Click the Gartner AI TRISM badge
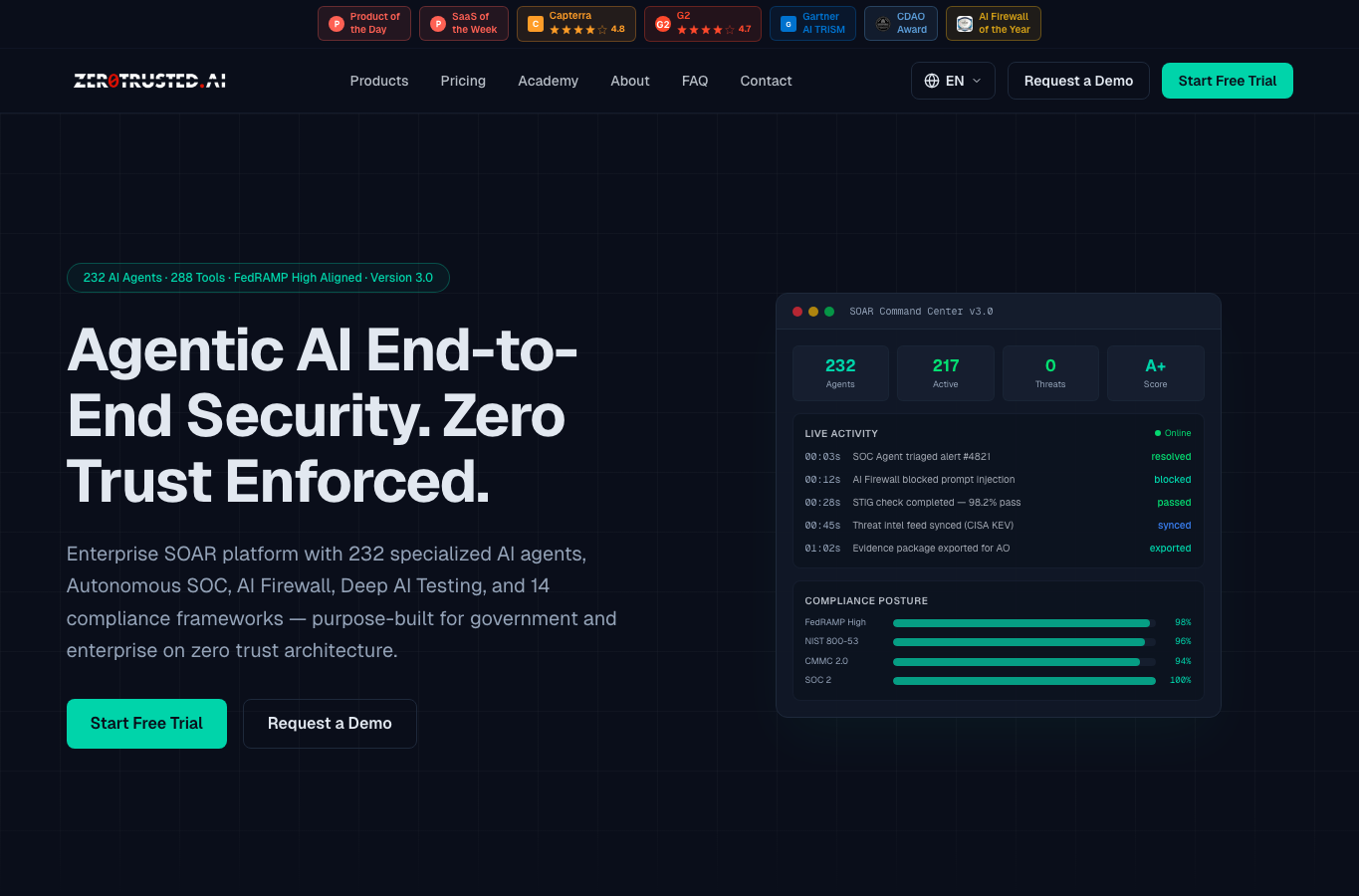Screen dimensions: 1359x896 tap(812, 24)
